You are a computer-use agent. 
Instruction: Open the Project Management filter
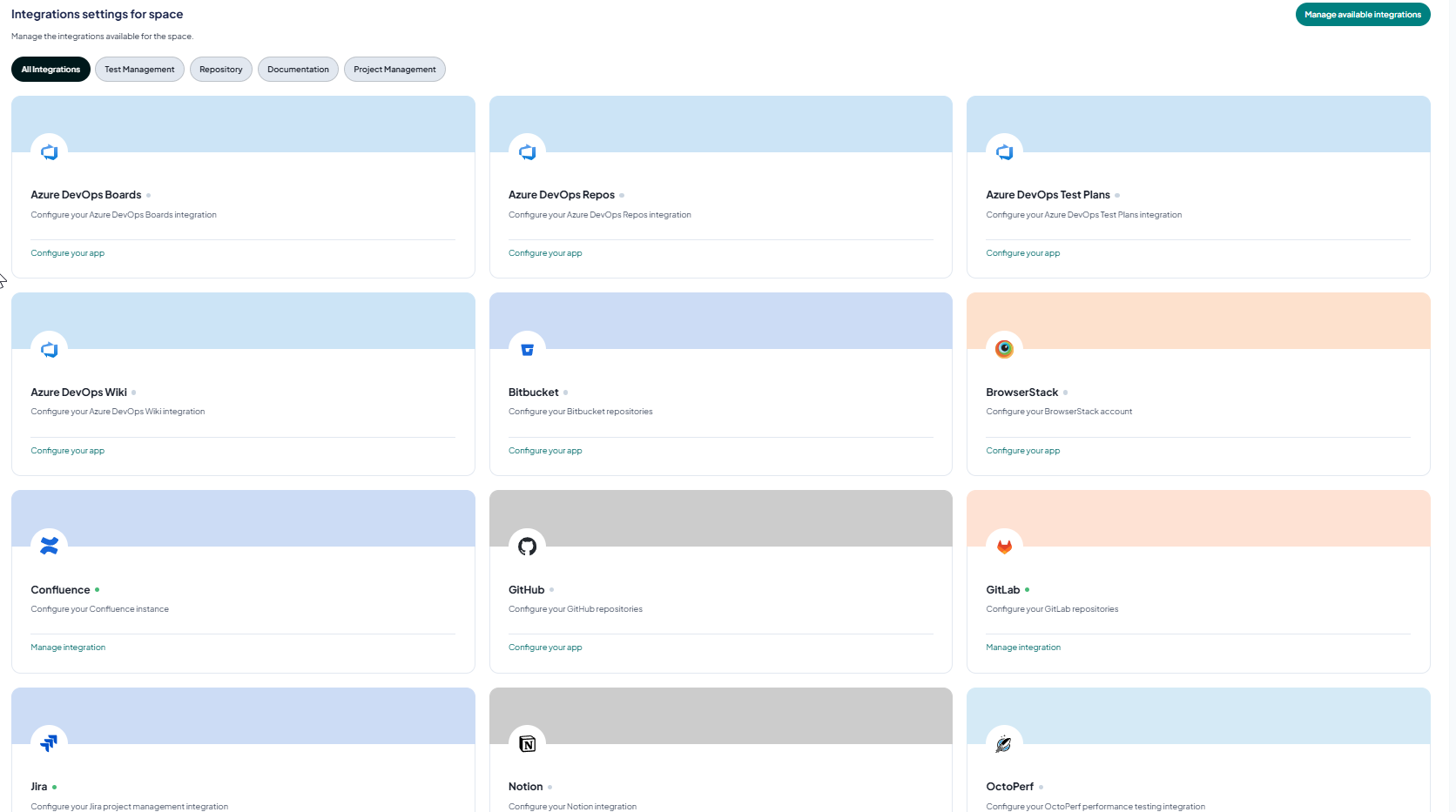click(x=394, y=70)
